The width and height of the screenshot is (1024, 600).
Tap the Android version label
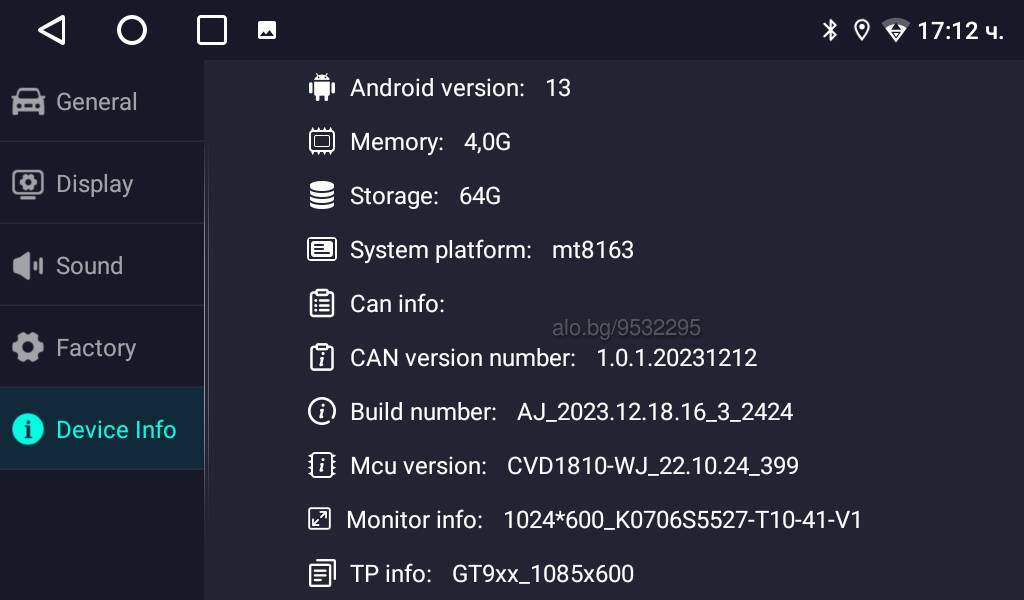438,88
